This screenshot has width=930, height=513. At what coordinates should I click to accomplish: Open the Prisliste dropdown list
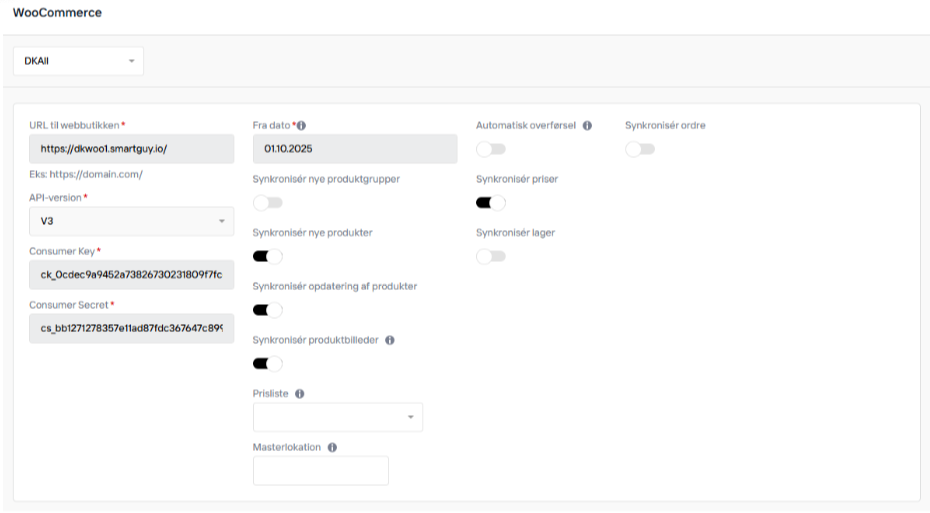click(337, 417)
